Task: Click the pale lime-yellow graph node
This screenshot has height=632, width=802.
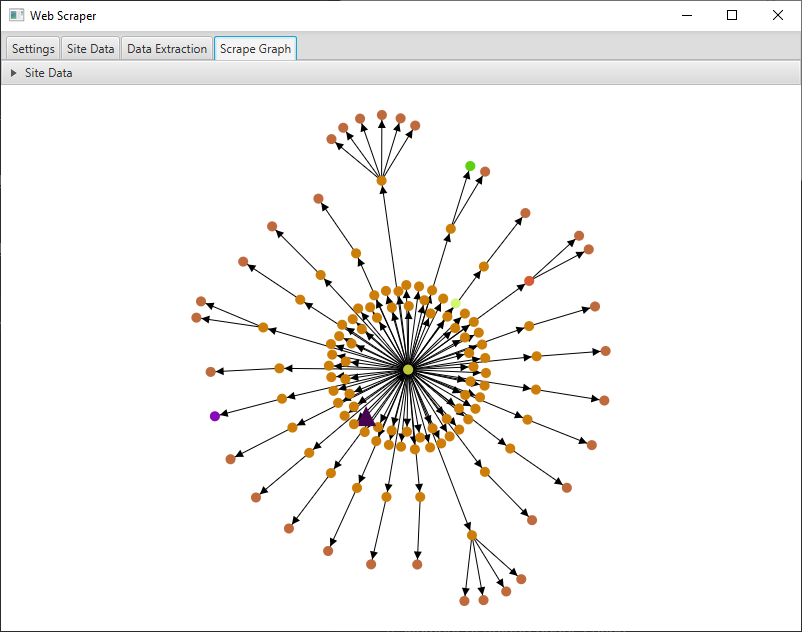Action: pyautogui.click(x=455, y=303)
